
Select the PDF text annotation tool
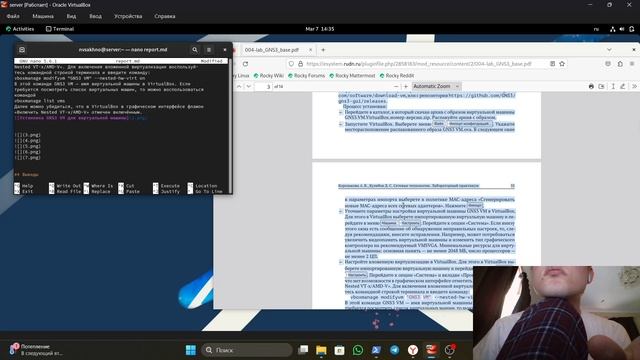pyautogui.click(x=613, y=86)
